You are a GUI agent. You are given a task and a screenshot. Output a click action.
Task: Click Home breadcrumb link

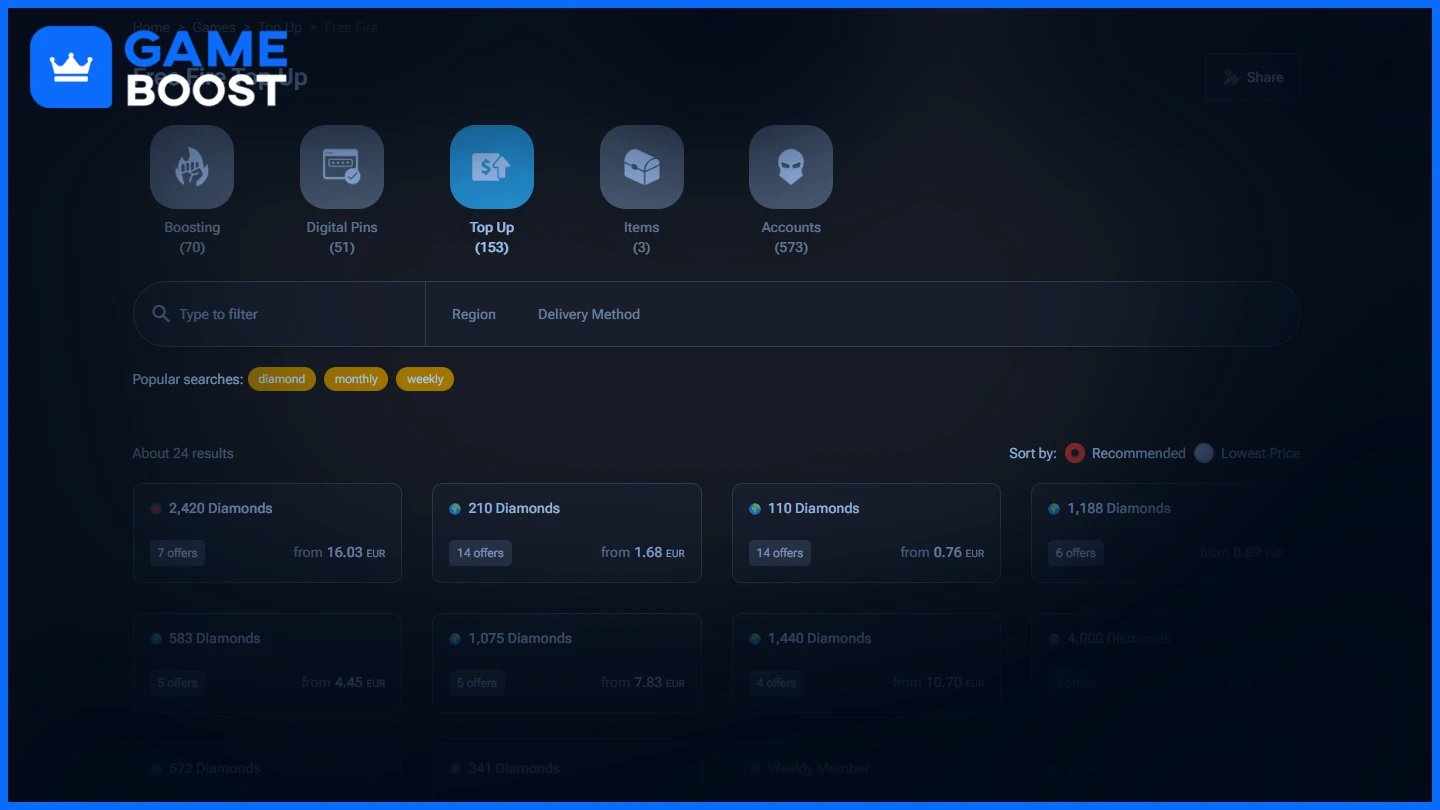point(151,27)
